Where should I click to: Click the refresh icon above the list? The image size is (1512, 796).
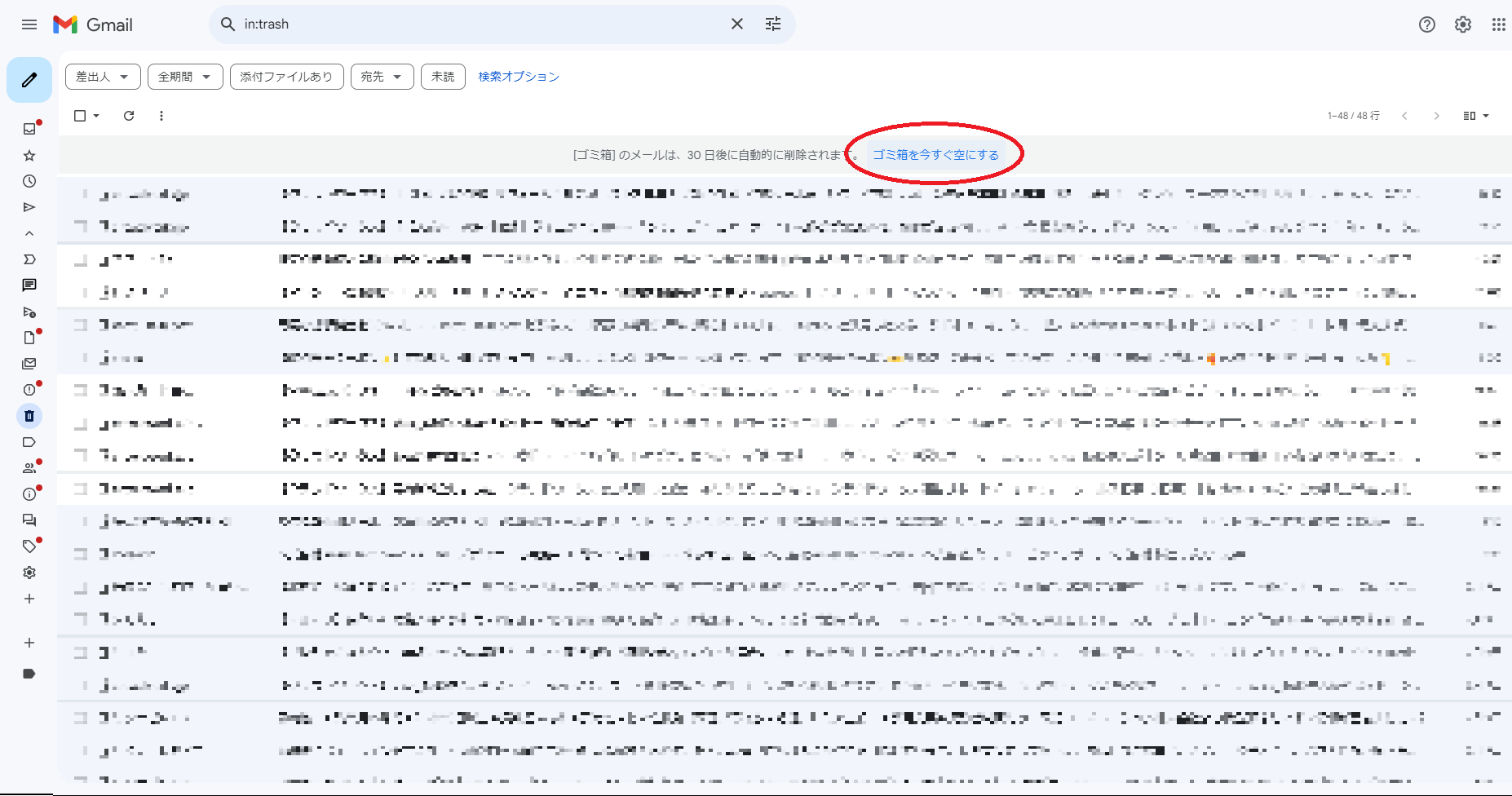coord(129,116)
